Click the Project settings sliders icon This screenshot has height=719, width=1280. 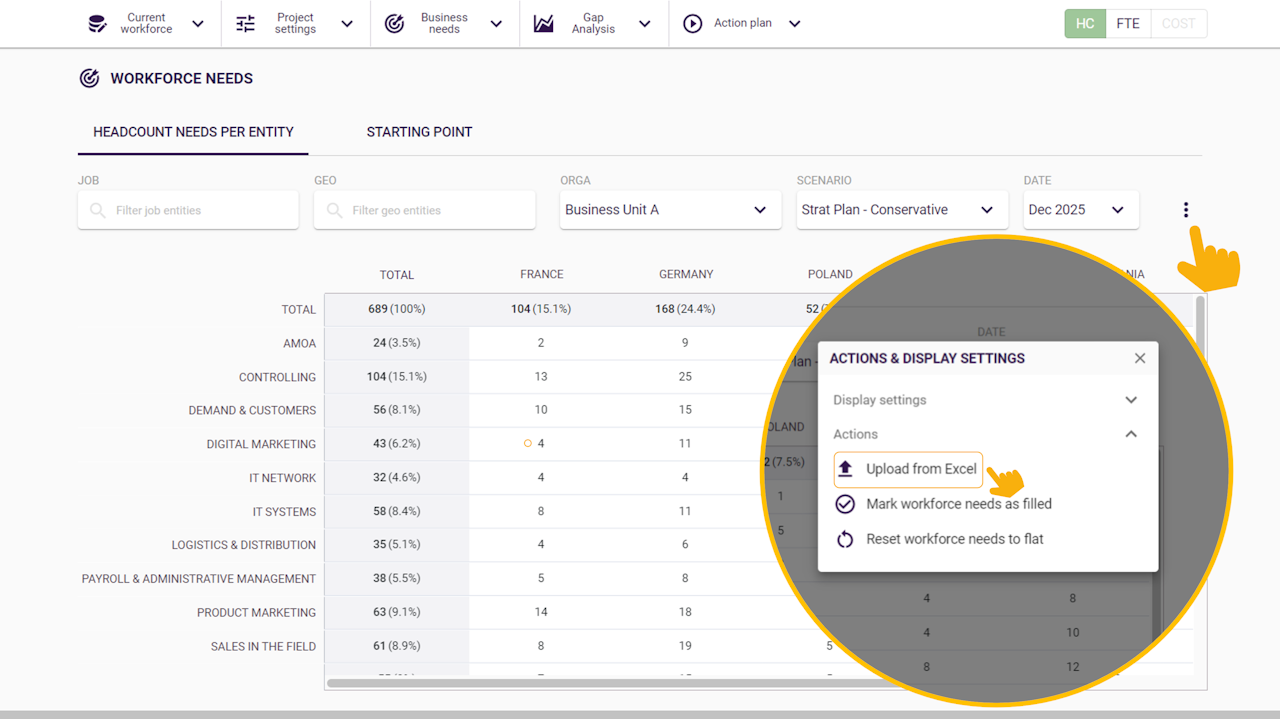pyautogui.click(x=246, y=24)
